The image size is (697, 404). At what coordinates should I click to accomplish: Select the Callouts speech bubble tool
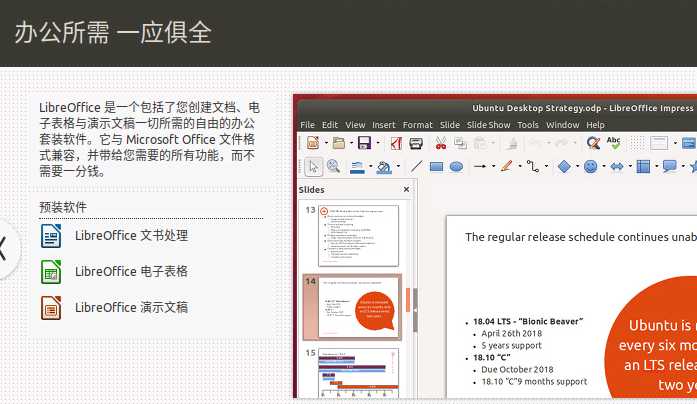pos(669,167)
